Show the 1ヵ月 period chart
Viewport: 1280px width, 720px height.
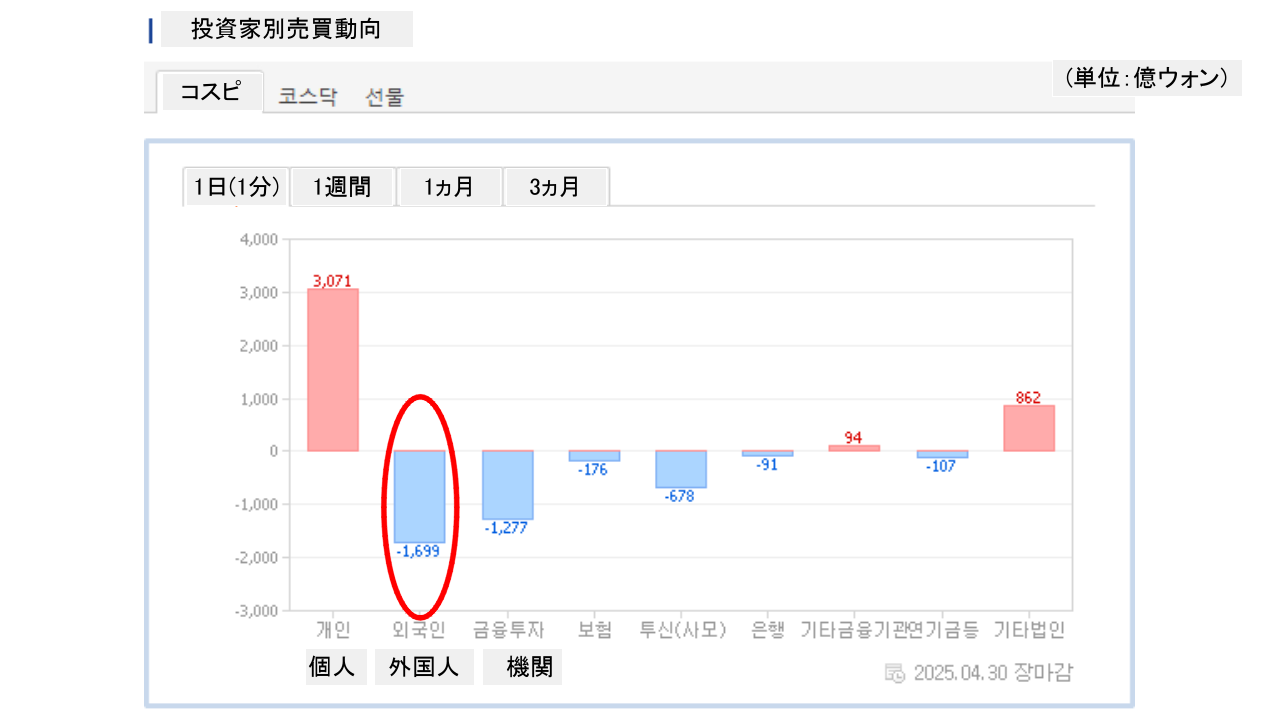pyautogui.click(x=449, y=187)
